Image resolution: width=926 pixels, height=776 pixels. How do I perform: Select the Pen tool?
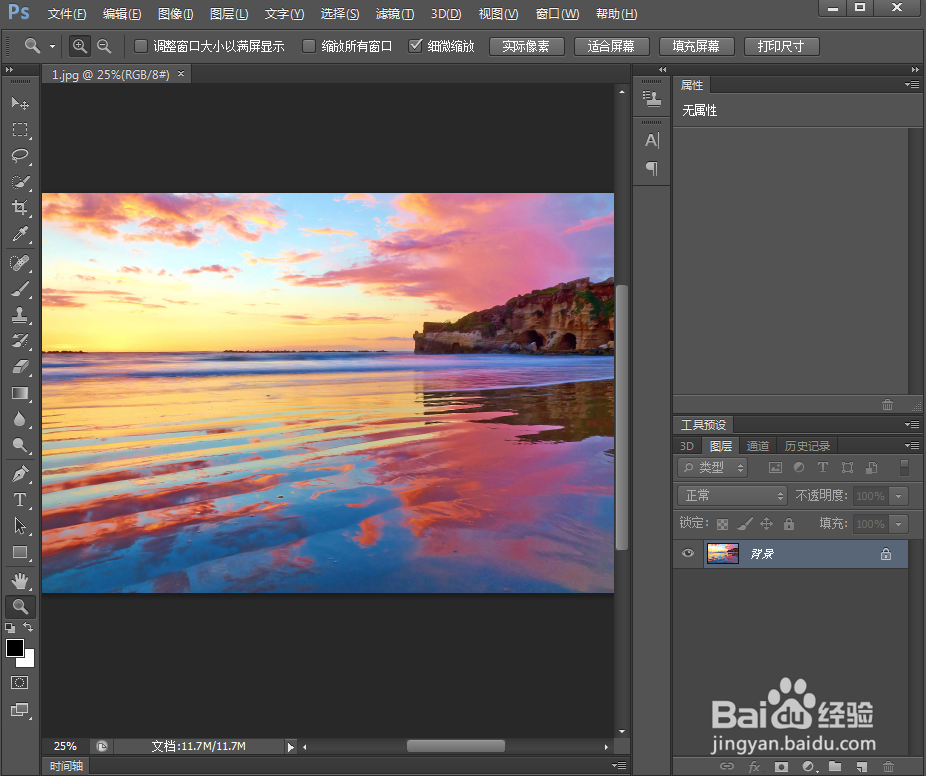(20, 474)
